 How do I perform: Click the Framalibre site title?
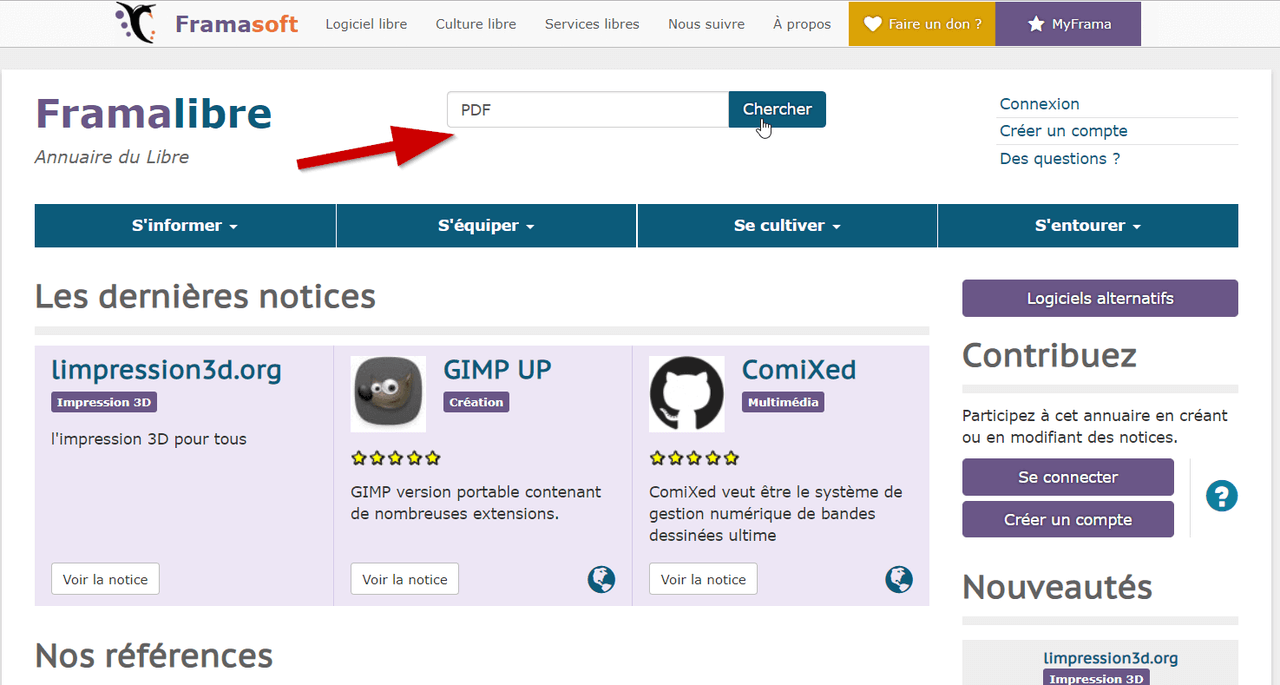pyautogui.click(x=154, y=114)
